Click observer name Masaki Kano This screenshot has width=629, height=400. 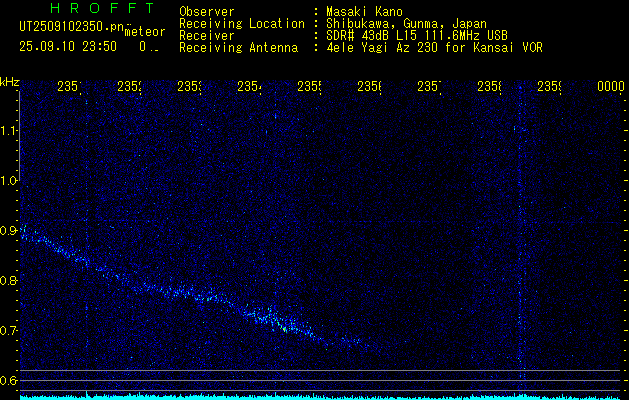(x=364, y=12)
